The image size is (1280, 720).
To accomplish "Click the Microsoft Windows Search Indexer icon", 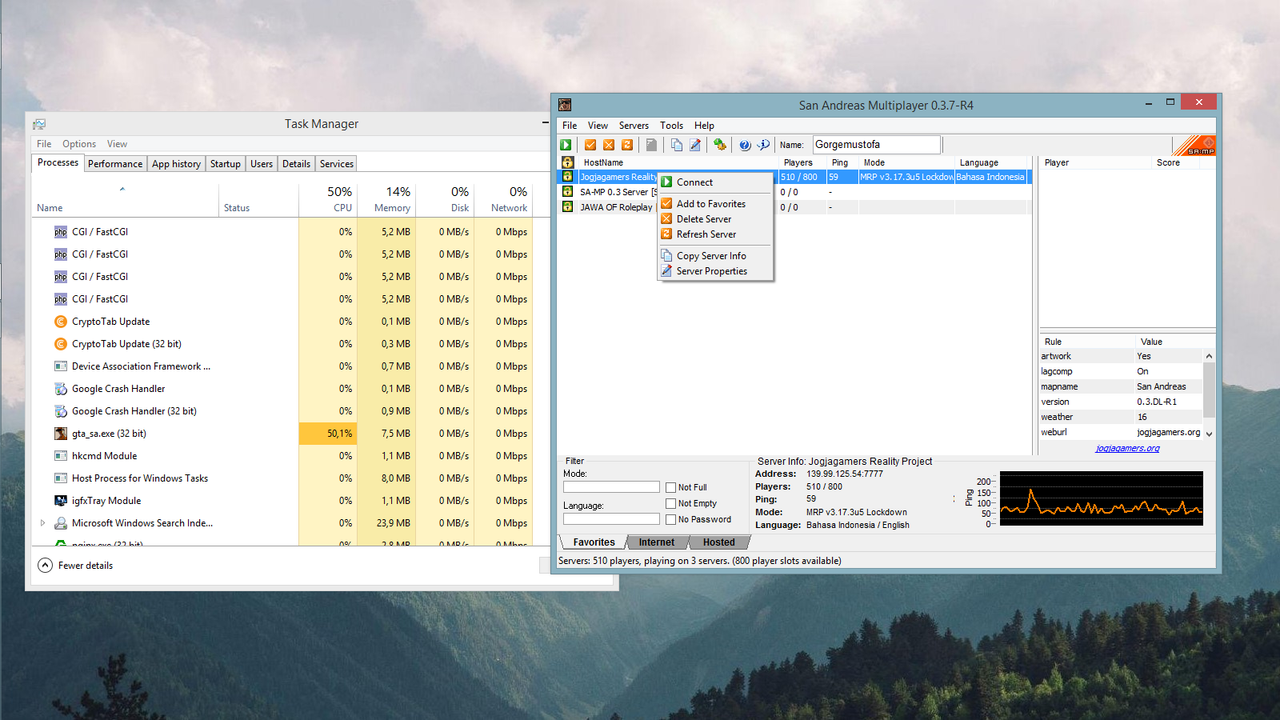I will [61, 523].
